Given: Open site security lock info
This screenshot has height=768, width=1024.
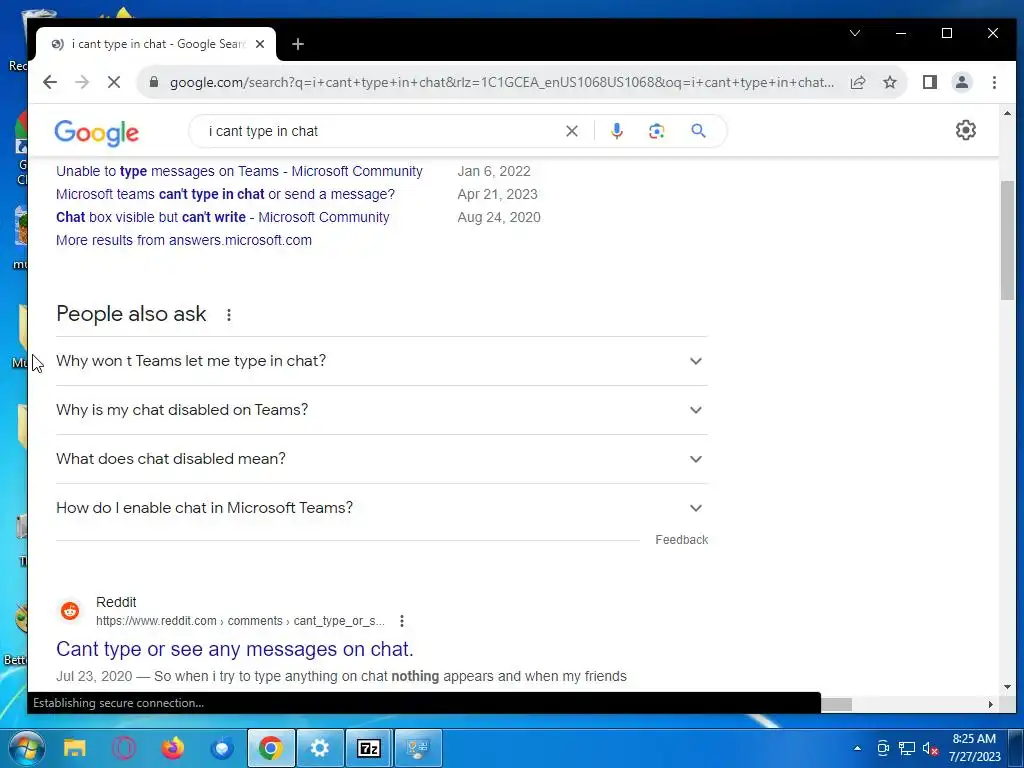Looking at the screenshot, I should [x=153, y=82].
